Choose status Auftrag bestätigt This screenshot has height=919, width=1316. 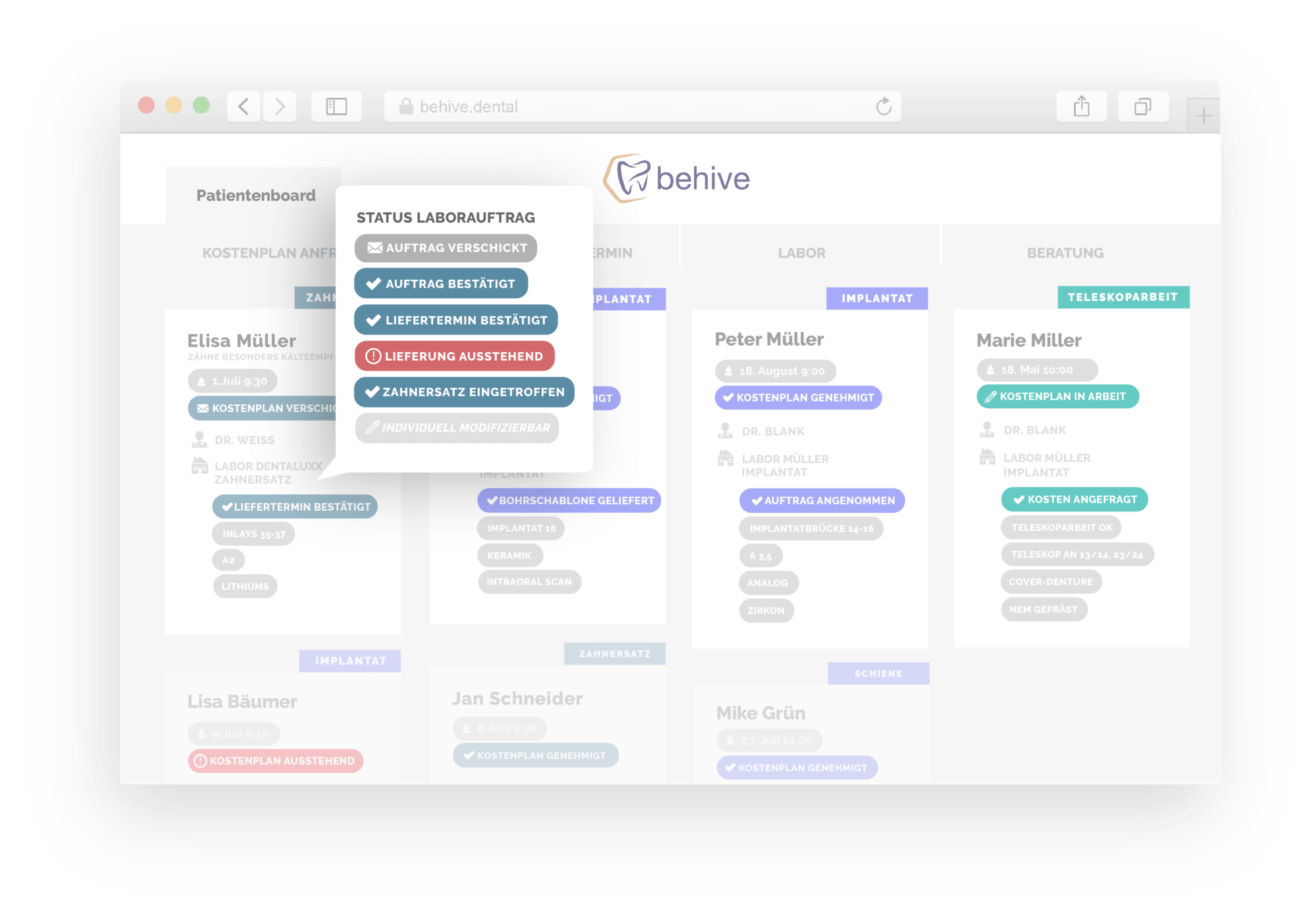[441, 284]
